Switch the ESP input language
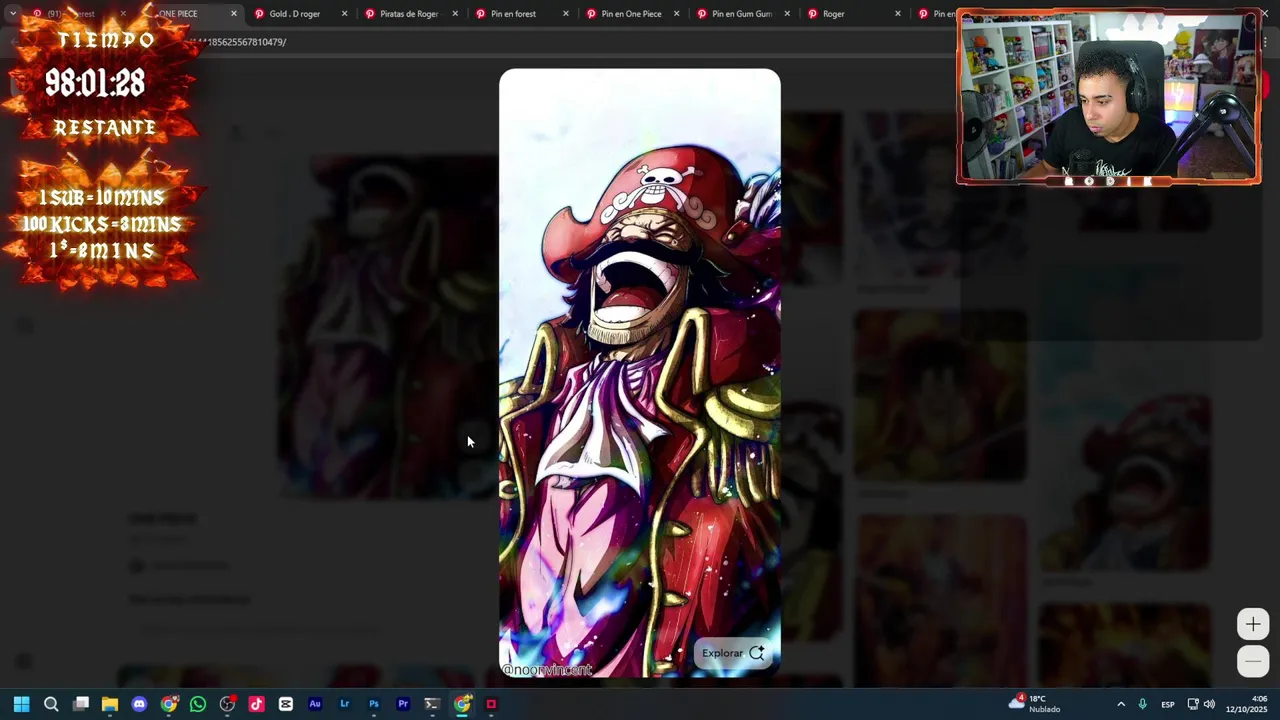This screenshot has width=1280, height=720. point(1168,704)
